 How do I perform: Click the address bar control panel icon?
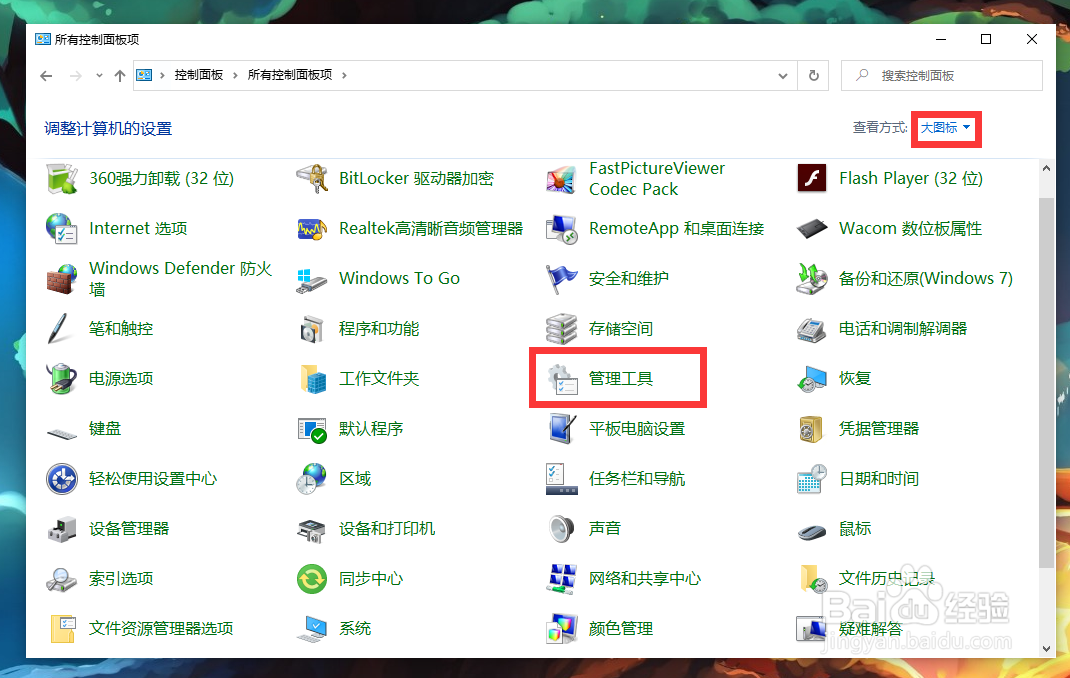(x=144, y=75)
